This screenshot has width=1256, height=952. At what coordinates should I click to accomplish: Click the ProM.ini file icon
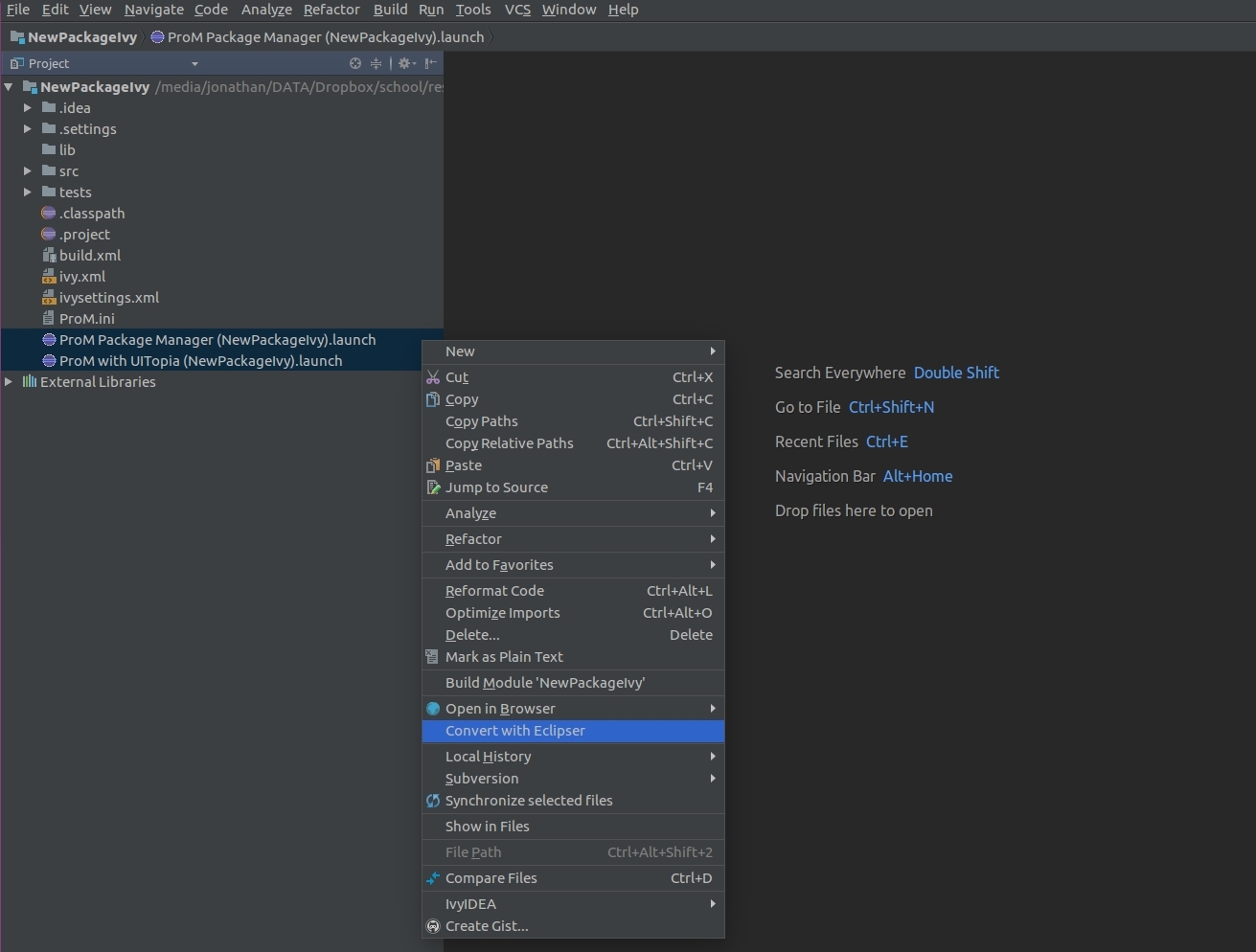pos(49,318)
